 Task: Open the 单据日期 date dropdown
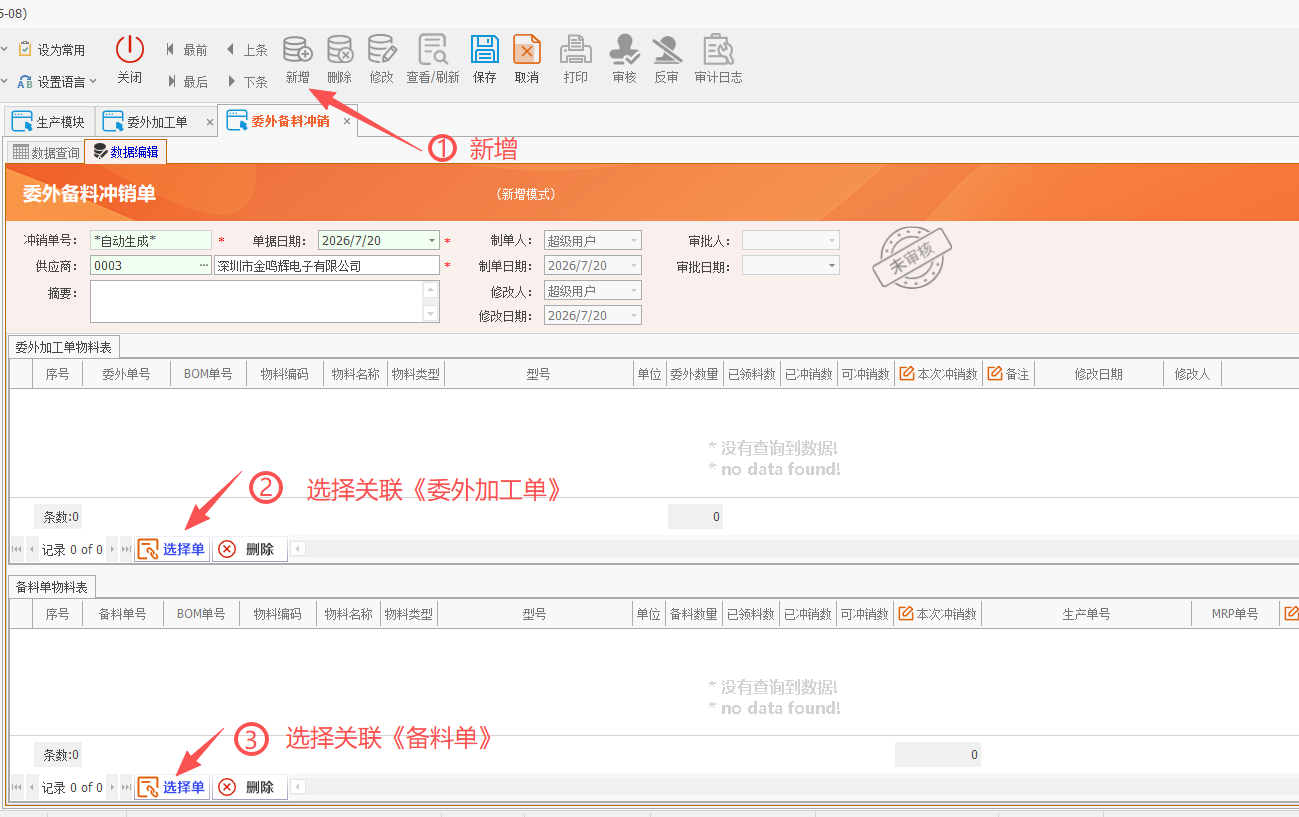point(432,240)
